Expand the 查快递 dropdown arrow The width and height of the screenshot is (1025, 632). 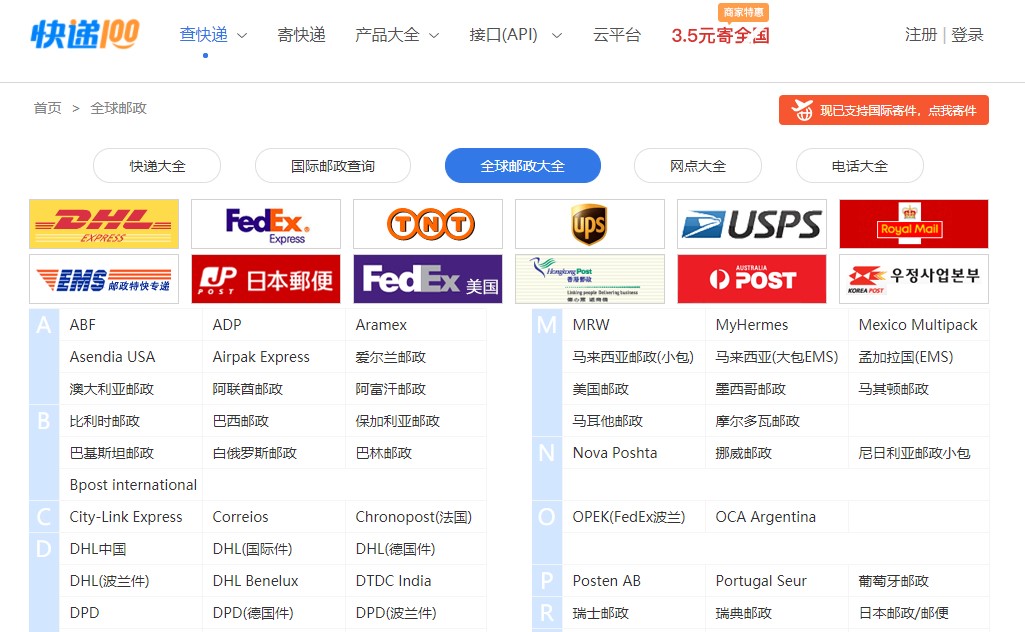[242, 35]
